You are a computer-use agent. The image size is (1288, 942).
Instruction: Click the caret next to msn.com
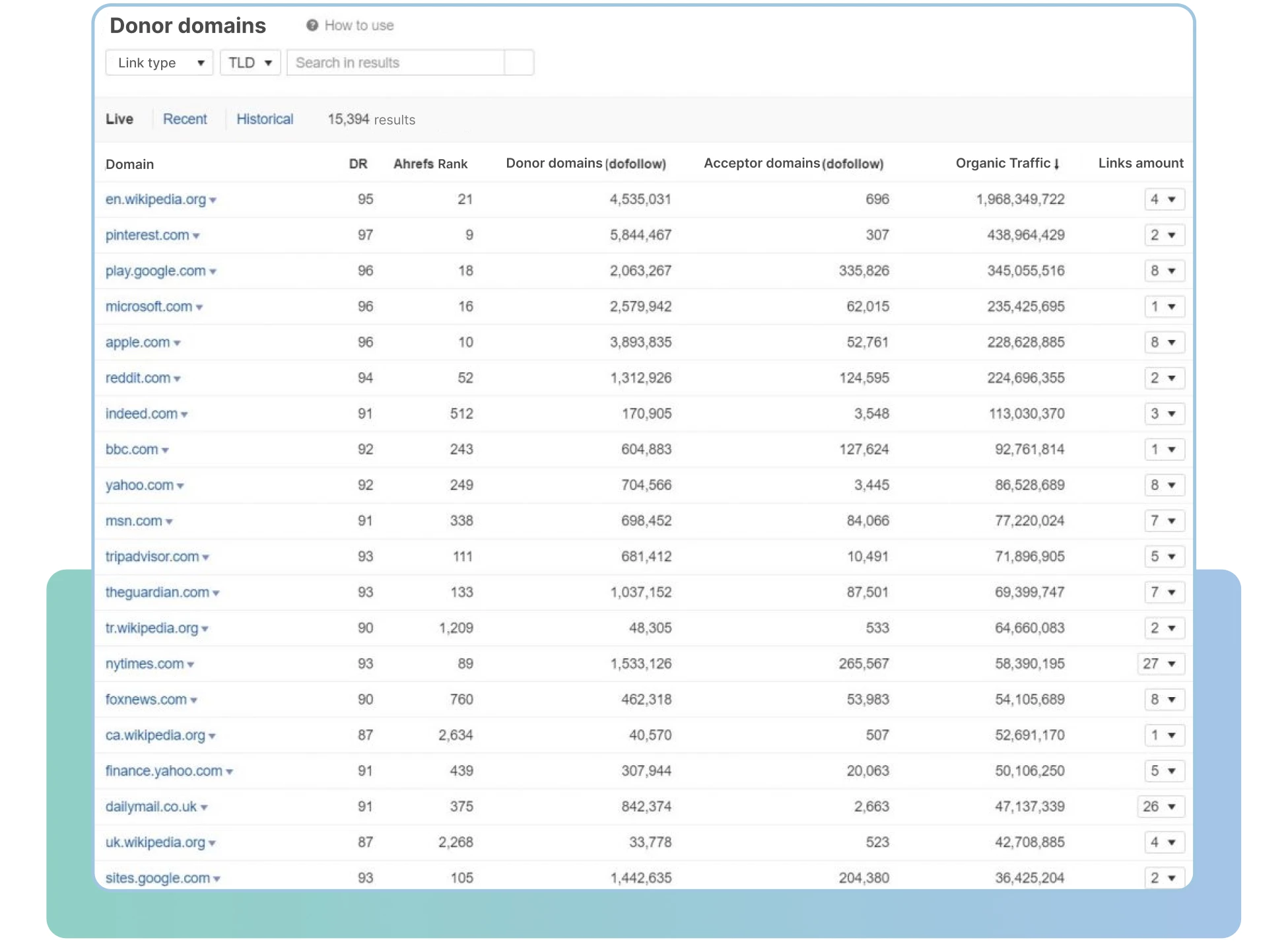click(x=169, y=521)
